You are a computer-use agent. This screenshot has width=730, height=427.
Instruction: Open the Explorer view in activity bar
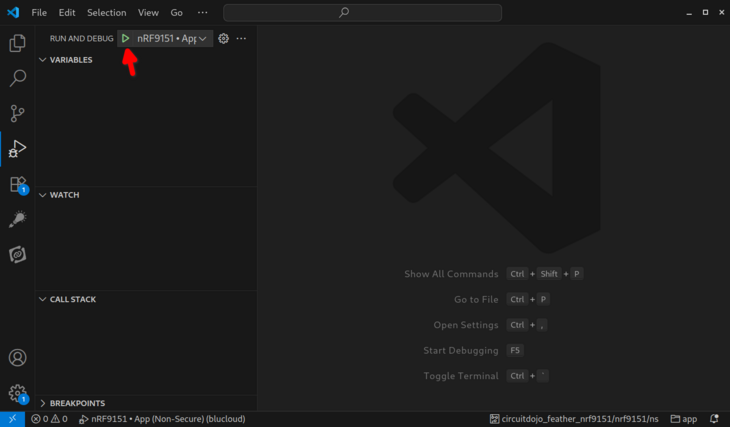point(17,43)
